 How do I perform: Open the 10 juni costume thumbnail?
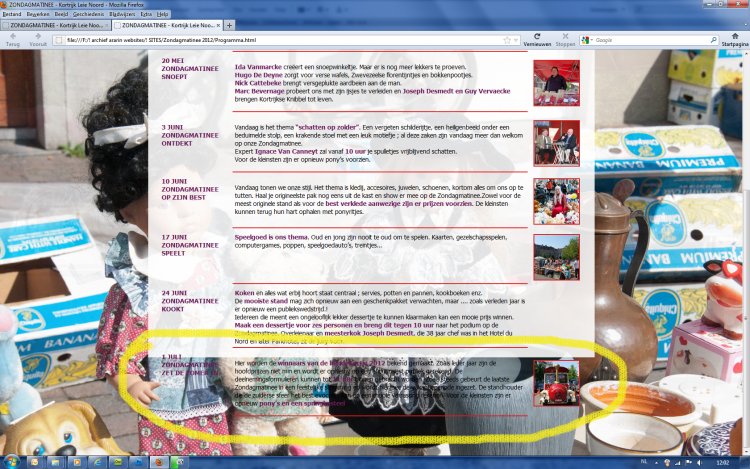coord(556,201)
